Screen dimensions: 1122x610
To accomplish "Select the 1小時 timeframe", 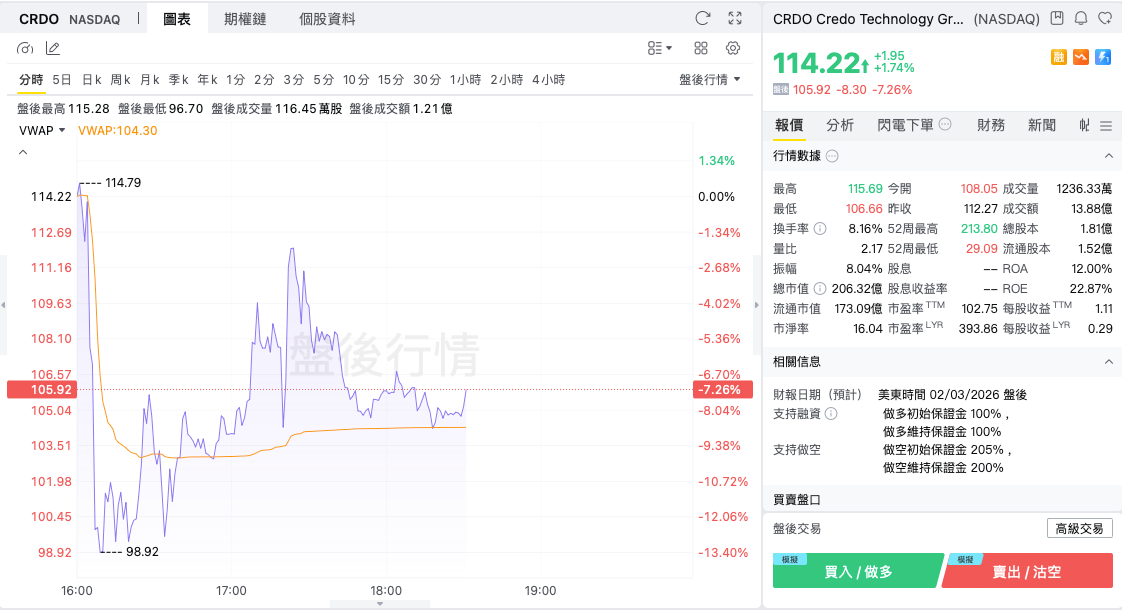I will [x=465, y=79].
